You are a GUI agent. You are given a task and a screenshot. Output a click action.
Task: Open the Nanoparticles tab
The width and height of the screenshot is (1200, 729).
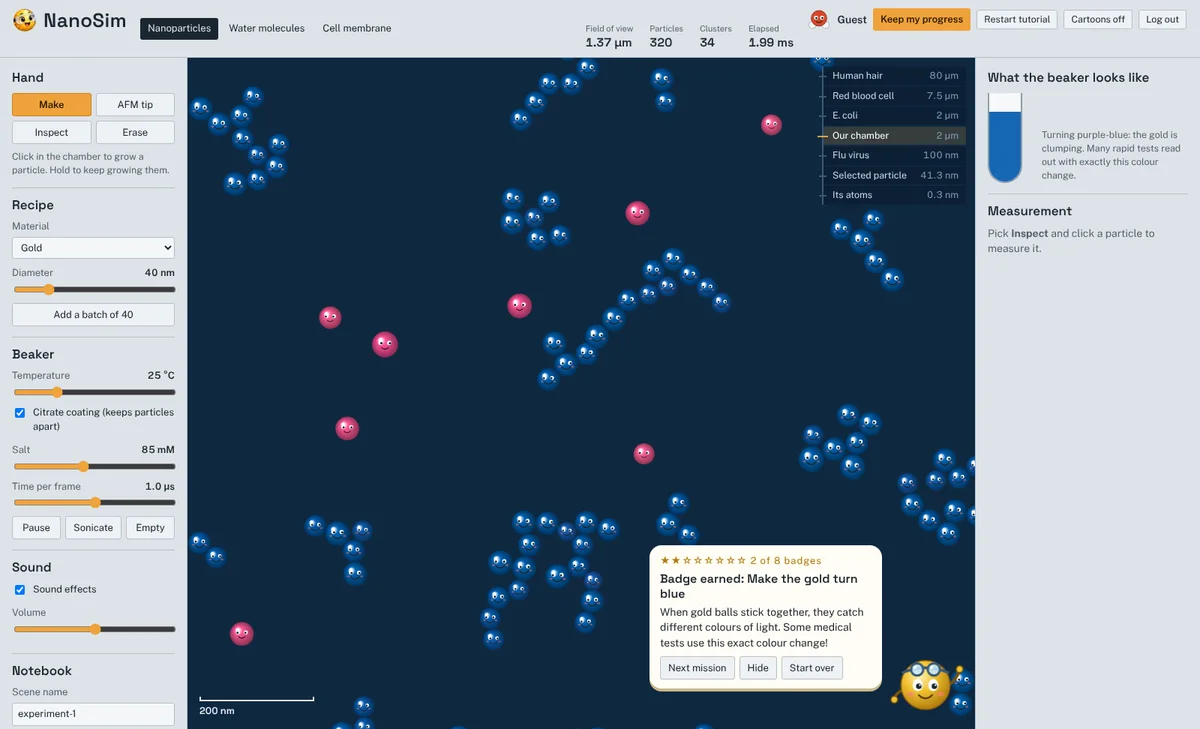180,28
